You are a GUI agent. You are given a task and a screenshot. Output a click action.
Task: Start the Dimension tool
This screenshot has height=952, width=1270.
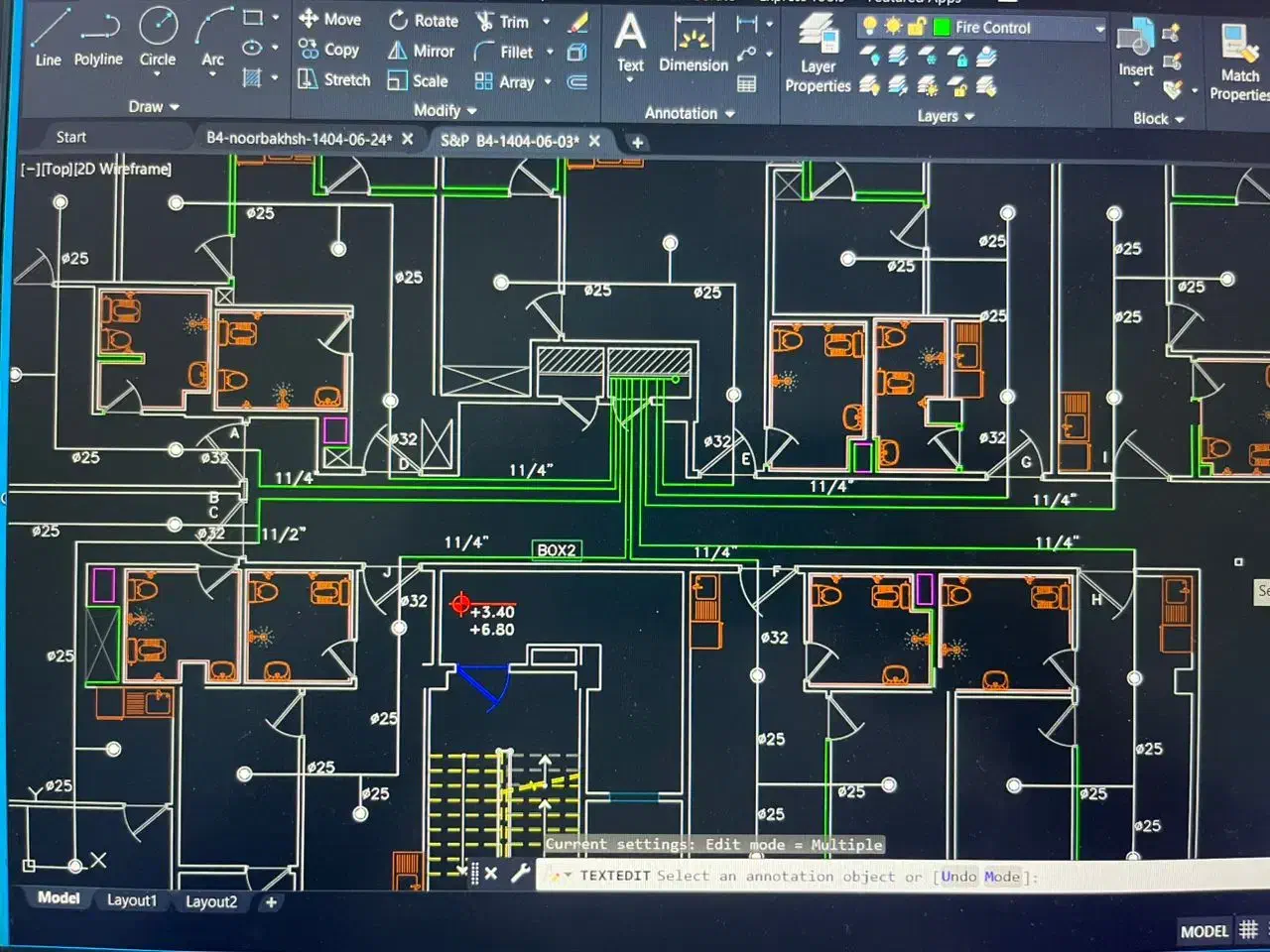click(694, 46)
